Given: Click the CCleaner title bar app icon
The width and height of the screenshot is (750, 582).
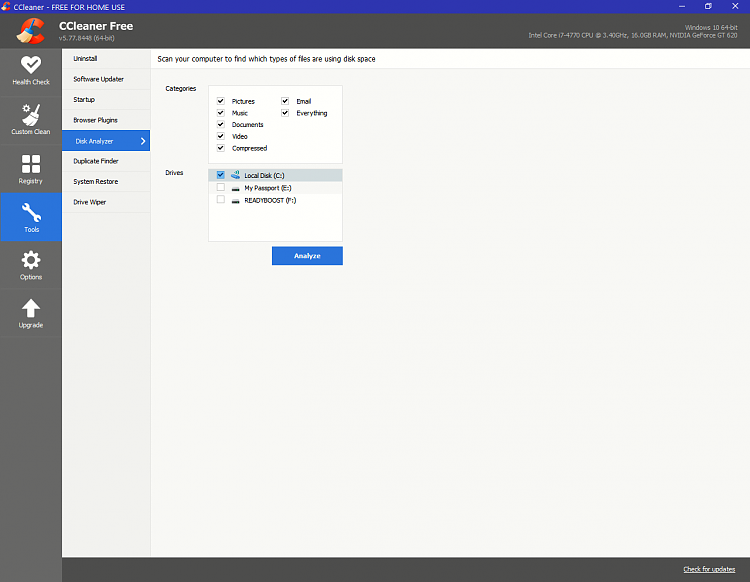Looking at the screenshot, I should (6, 6).
